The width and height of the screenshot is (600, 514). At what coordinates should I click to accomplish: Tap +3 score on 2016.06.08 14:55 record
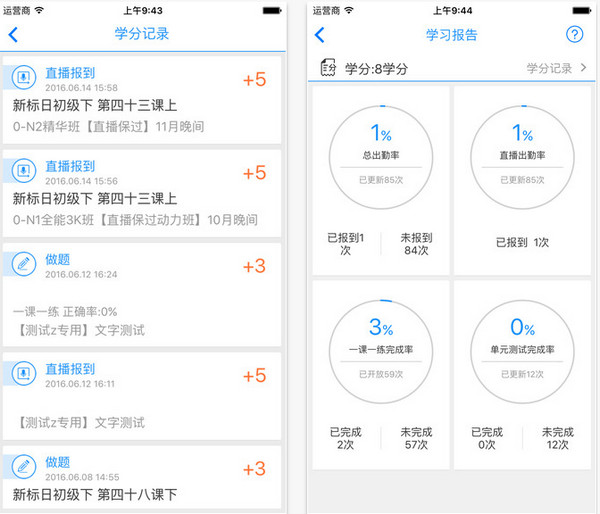[x=254, y=469]
